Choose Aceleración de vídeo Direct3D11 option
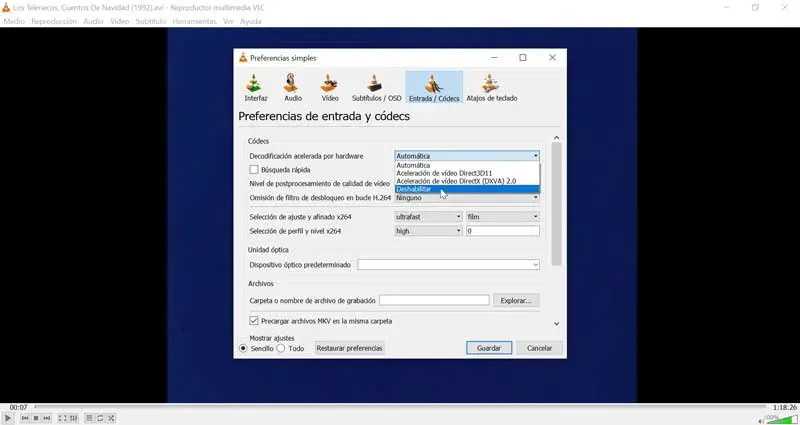This screenshot has width=800, height=425. click(467, 173)
